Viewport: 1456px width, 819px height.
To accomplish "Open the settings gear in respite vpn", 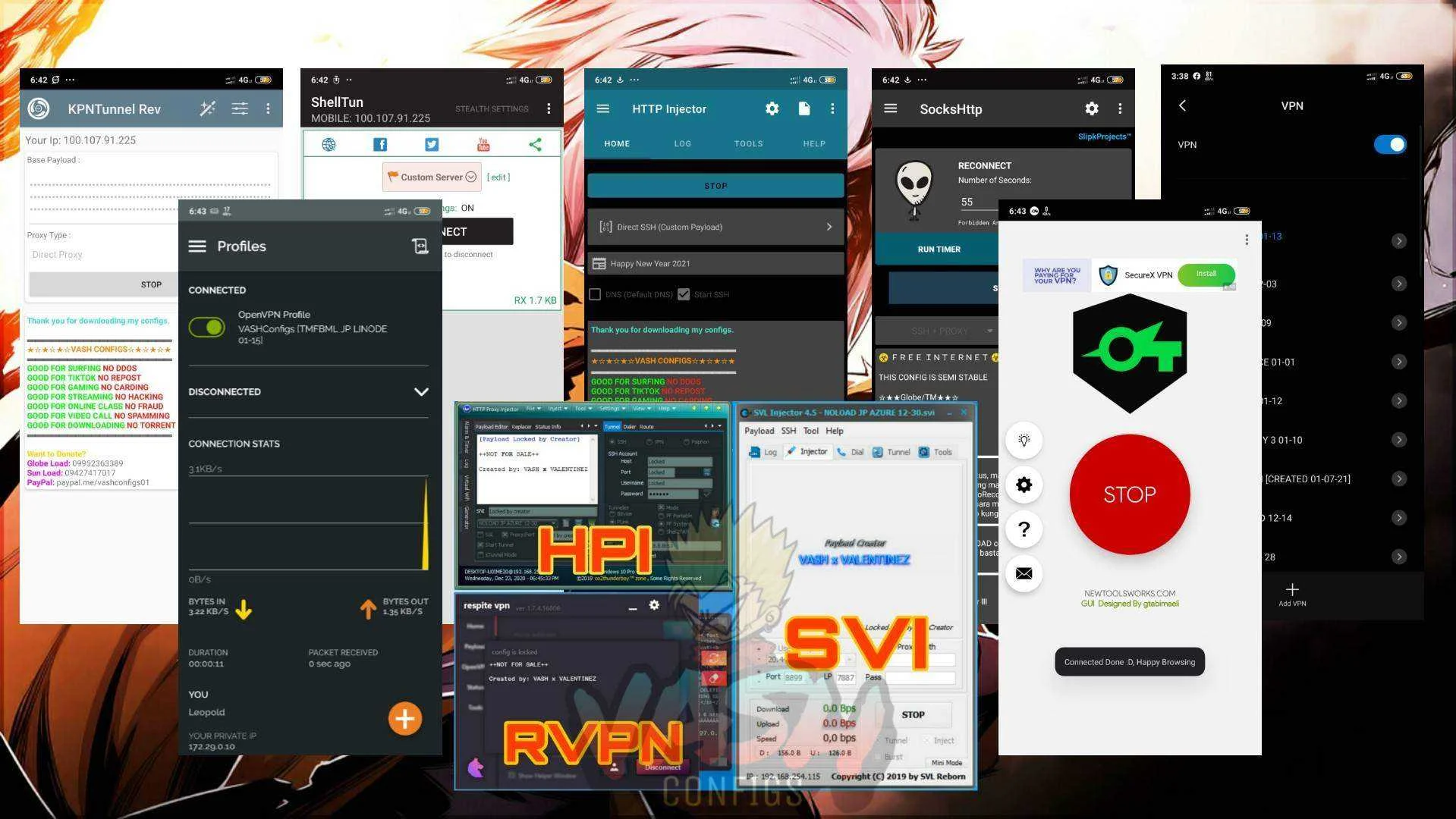I will tap(654, 605).
